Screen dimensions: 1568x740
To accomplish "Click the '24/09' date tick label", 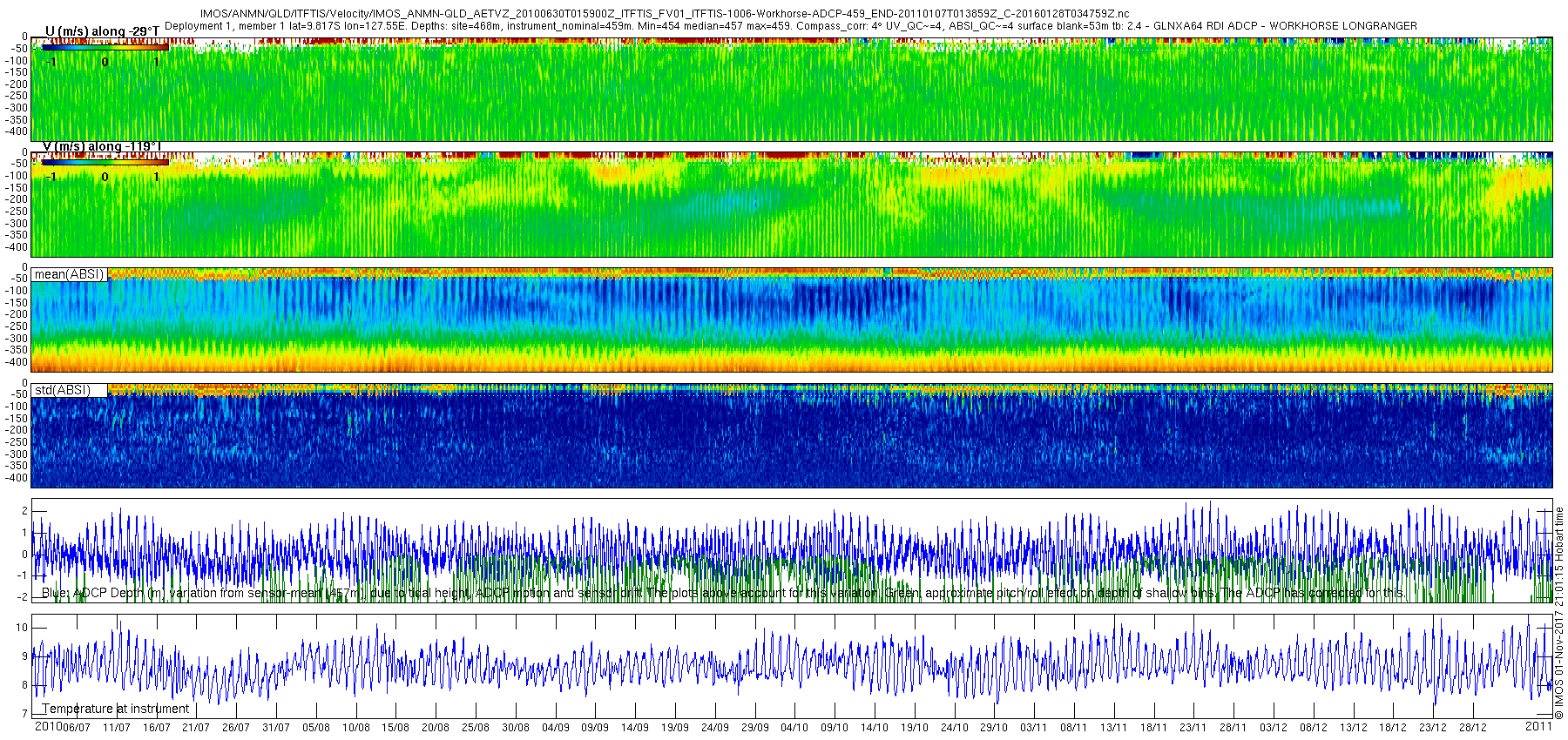I will pos(715,728).
